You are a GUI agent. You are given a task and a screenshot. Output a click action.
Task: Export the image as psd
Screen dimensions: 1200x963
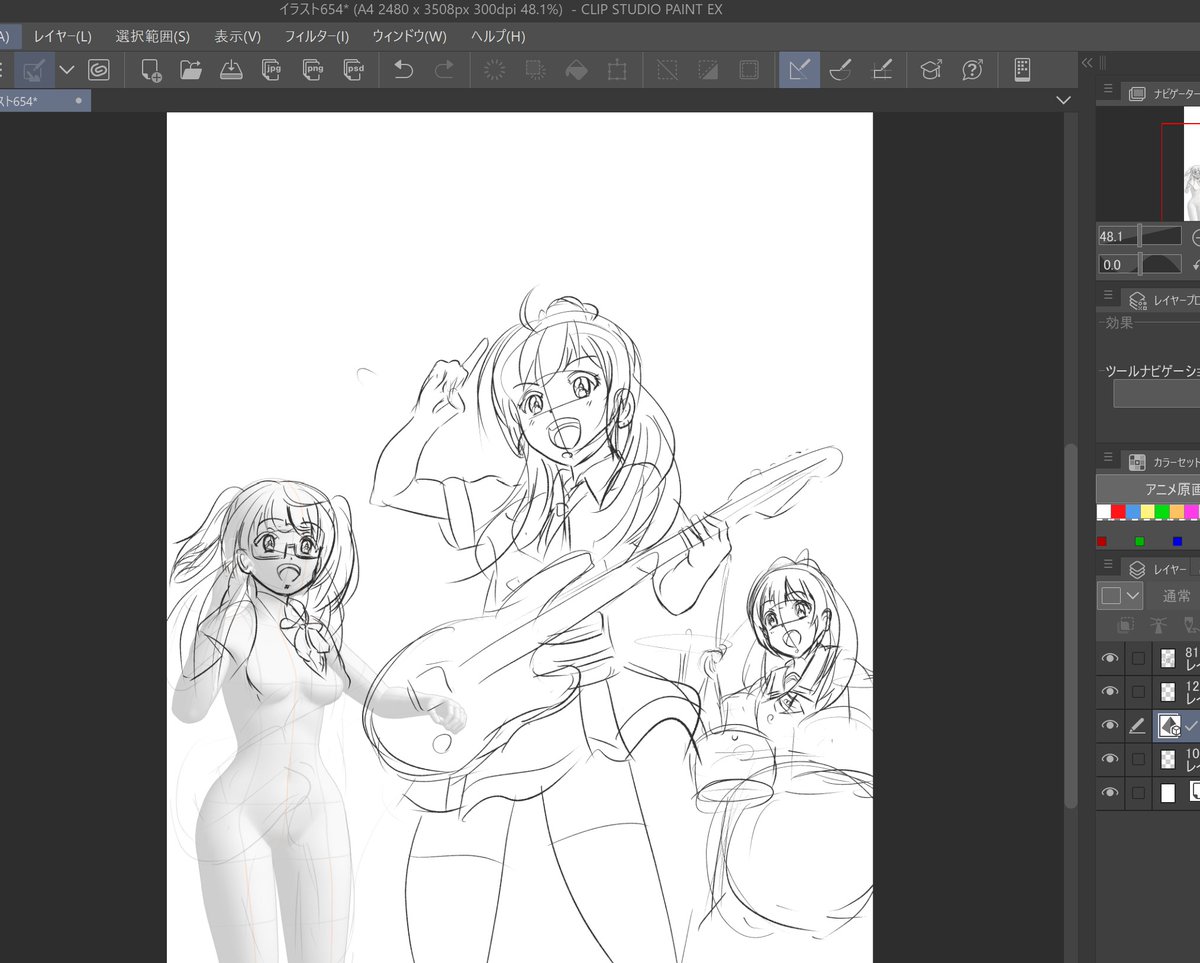pyautogui.click(x=353, y=70)
